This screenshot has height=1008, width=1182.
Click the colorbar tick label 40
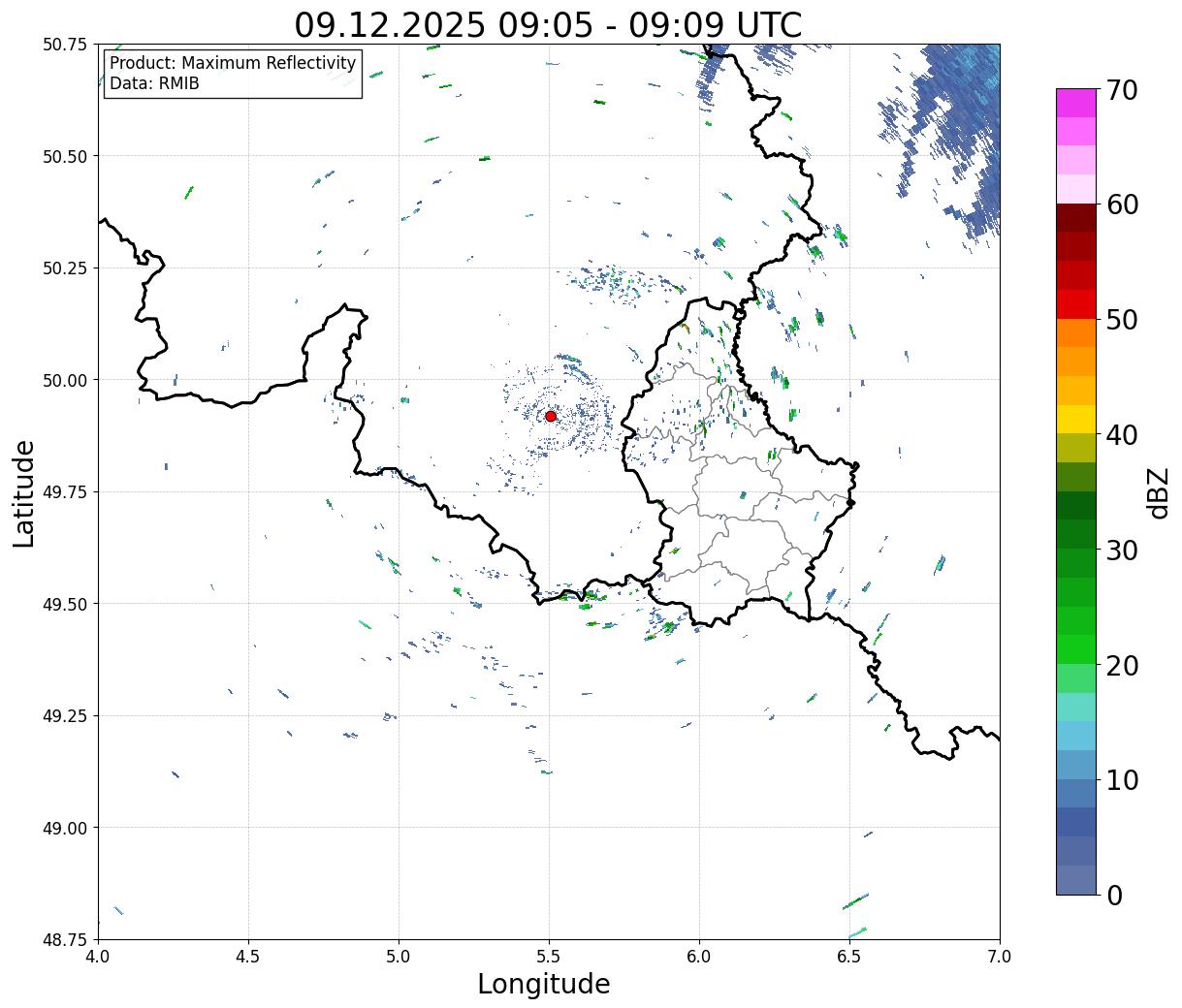point(1121,435)
